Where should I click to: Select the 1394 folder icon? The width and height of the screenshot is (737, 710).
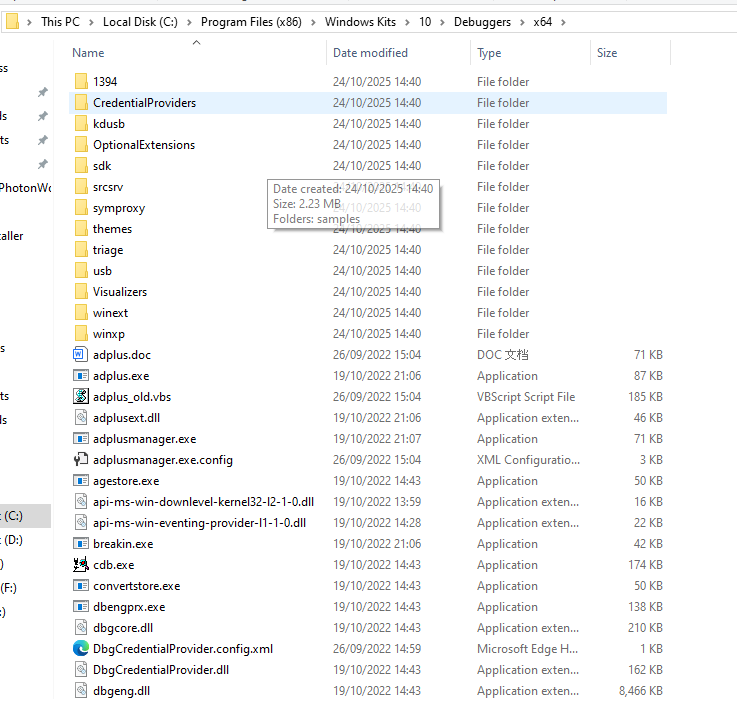click(81, 81)
